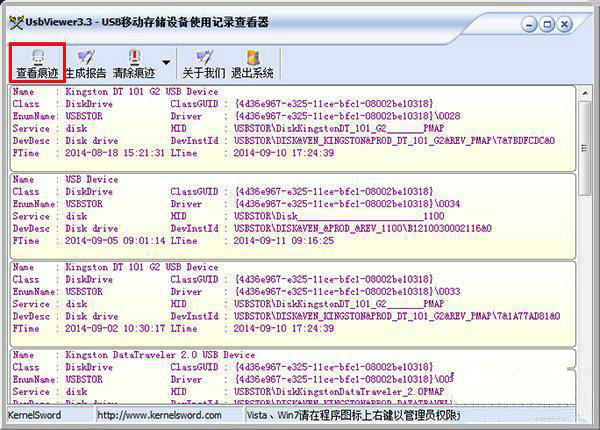Select the Kingston DataTraveler 2.0 USB Device name

point(160,355)
